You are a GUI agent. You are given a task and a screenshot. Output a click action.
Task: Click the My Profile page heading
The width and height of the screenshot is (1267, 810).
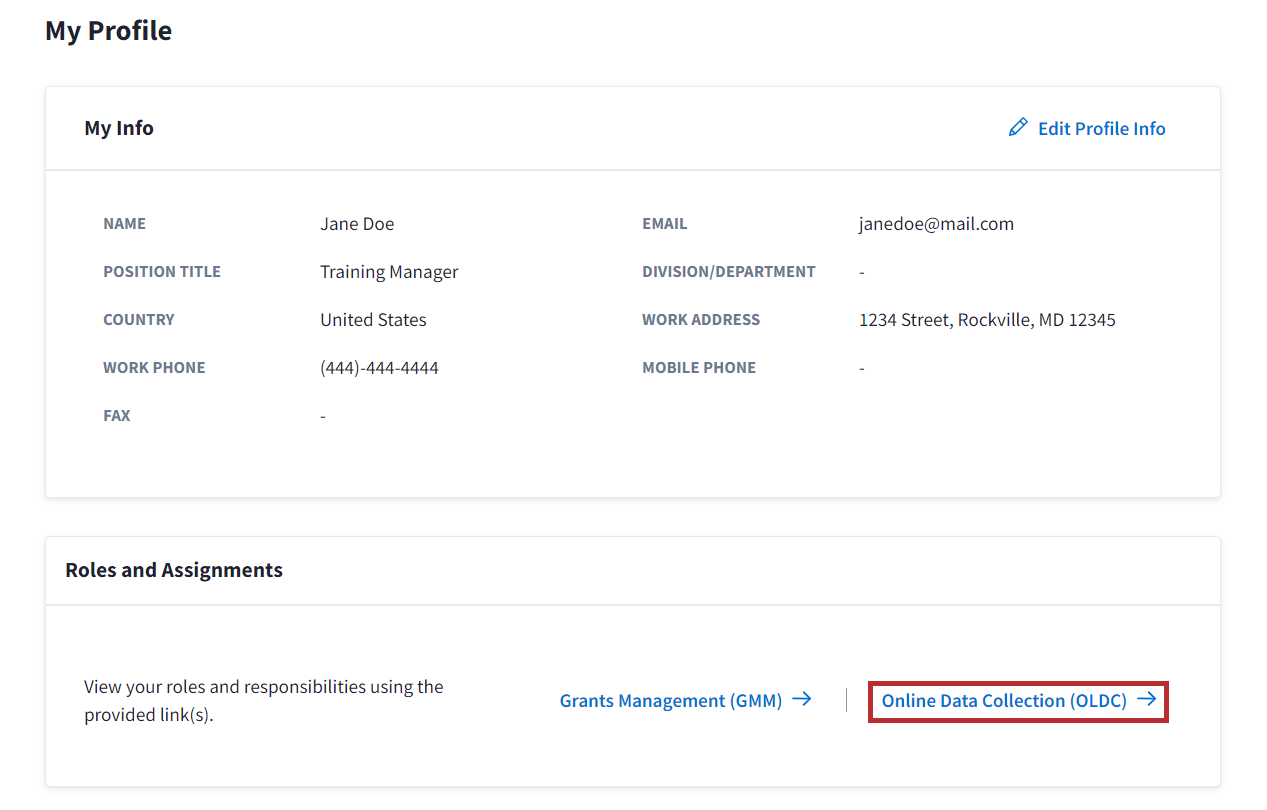pyautogui.click(x=108, y=31)
